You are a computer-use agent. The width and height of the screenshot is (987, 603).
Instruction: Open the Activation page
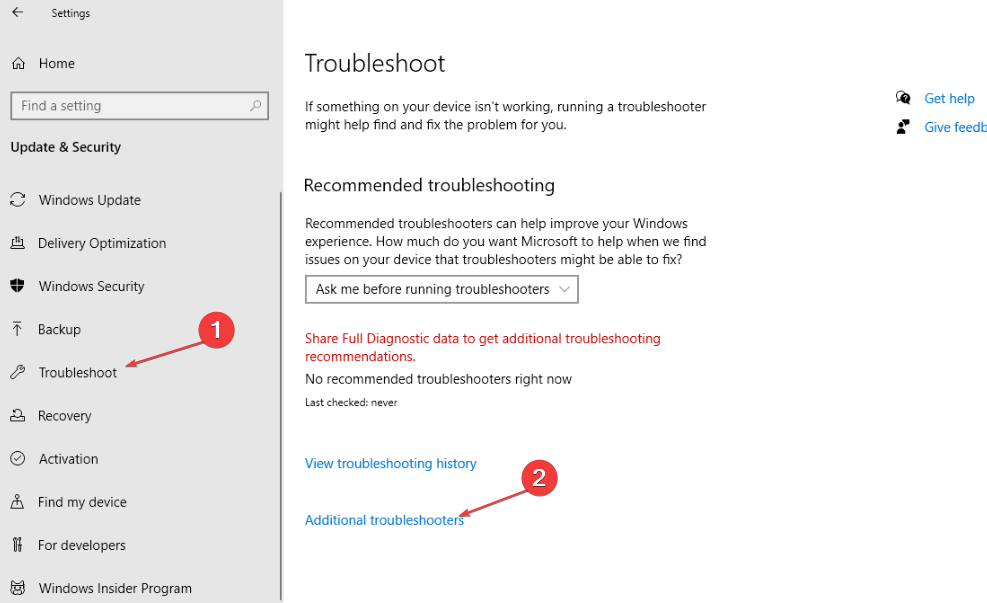pyautogui.click(x=69, y=459)
